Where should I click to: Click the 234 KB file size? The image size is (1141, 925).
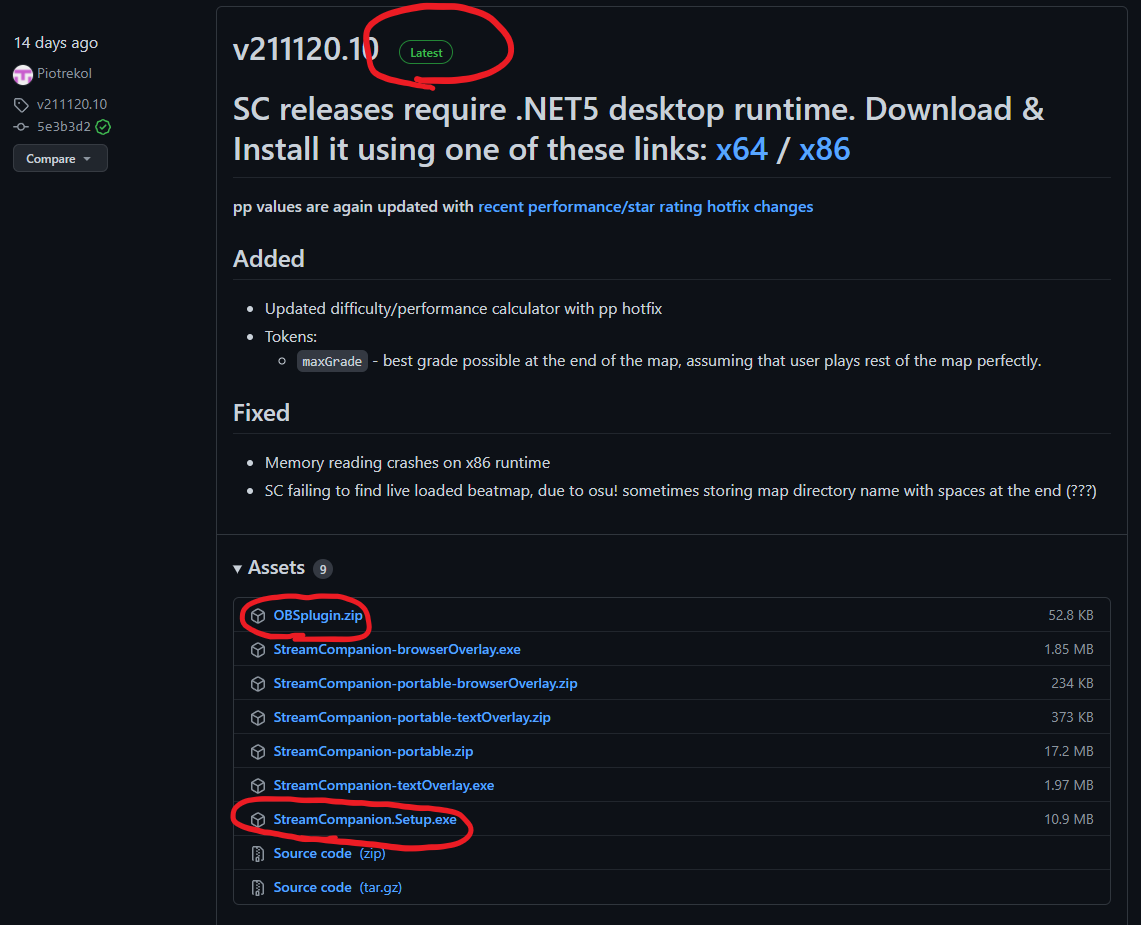click(x=1072, y=683)
